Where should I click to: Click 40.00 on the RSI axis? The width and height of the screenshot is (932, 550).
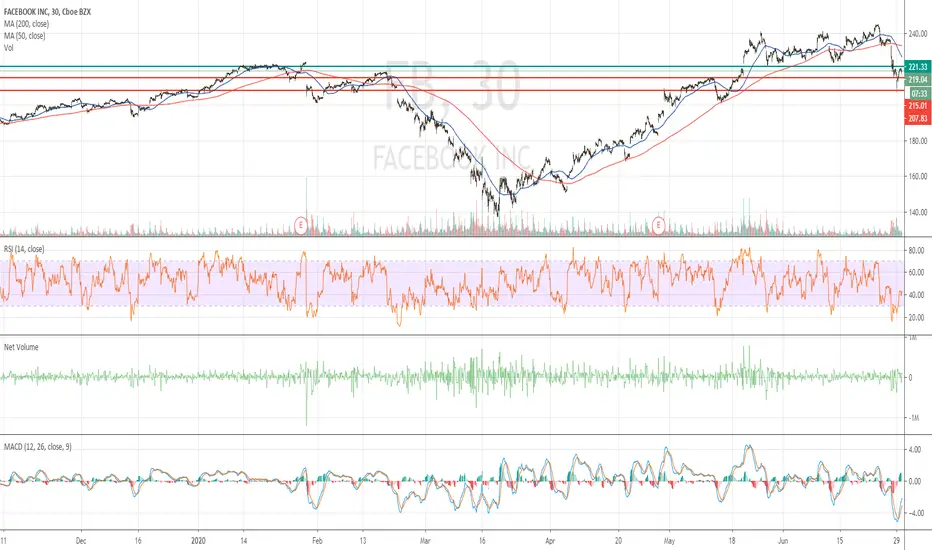pyautogui.click(x=916, y=296)
